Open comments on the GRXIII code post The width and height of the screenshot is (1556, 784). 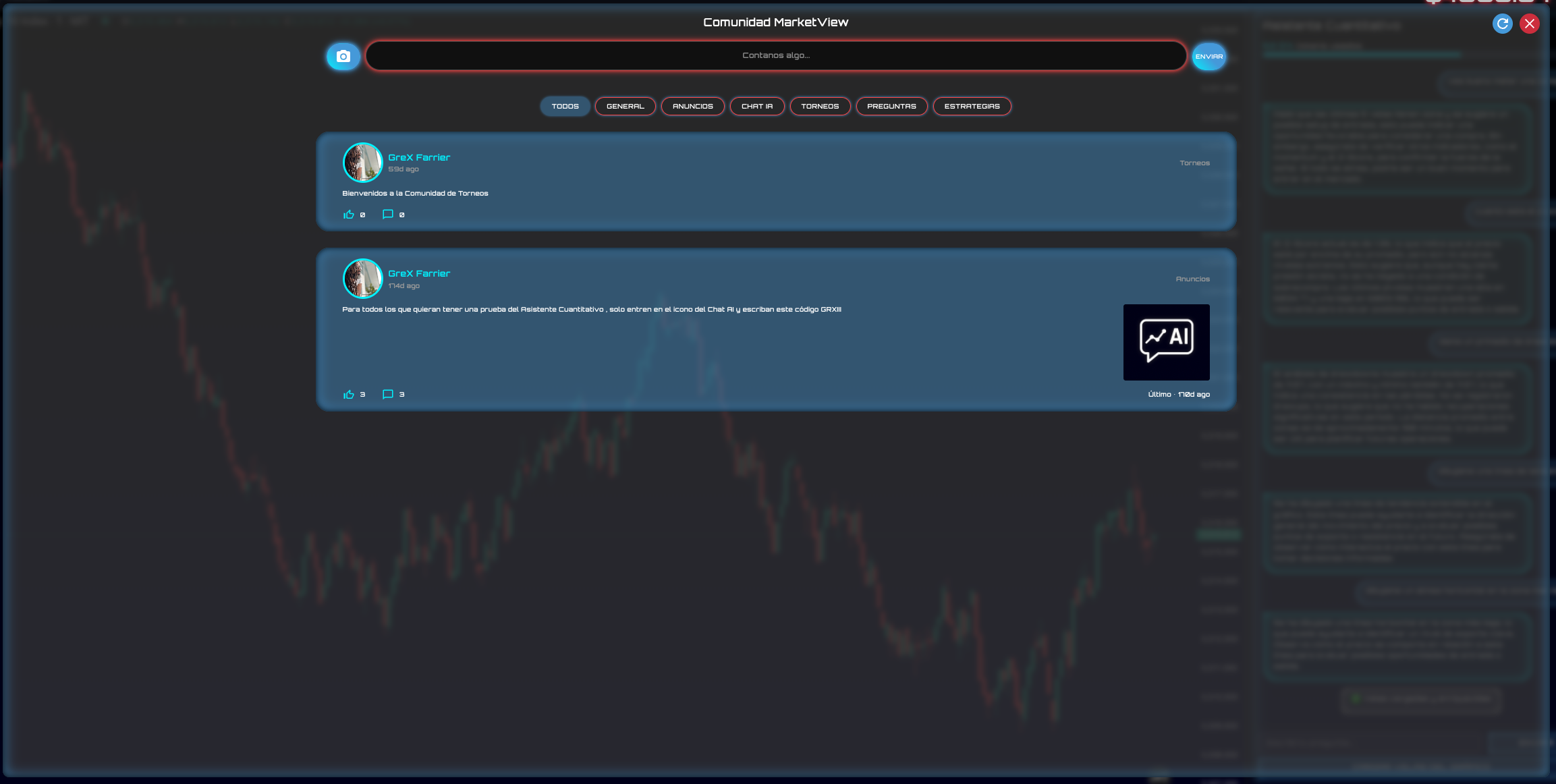point(388,395)
